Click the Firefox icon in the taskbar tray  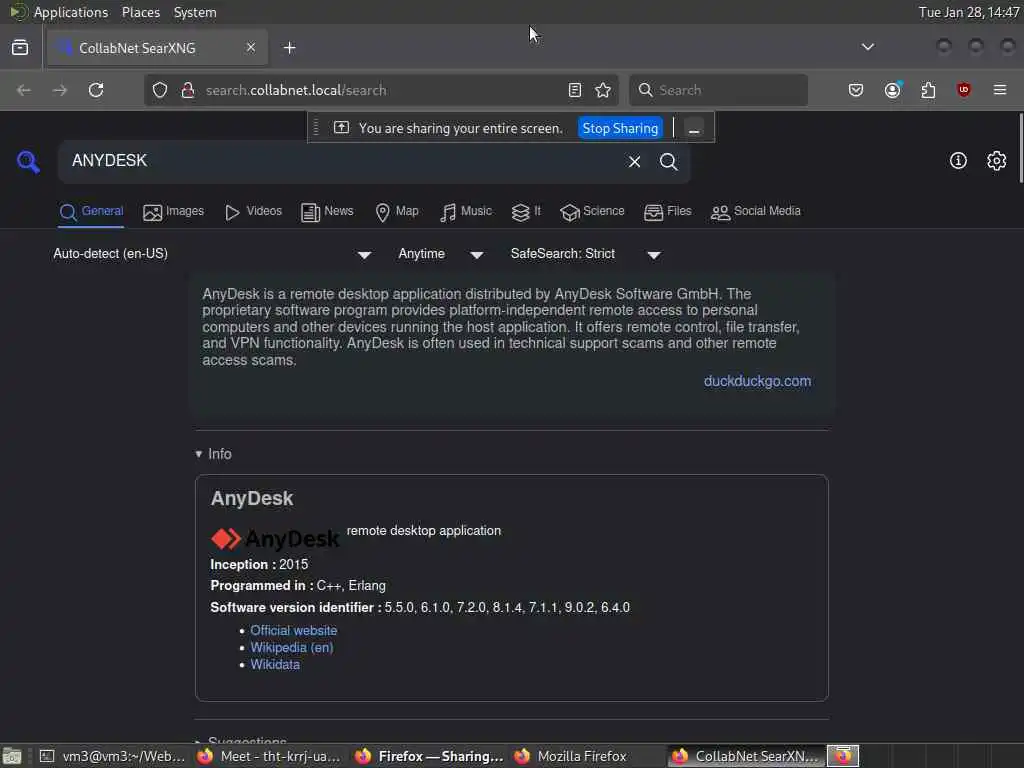[843, 756]
